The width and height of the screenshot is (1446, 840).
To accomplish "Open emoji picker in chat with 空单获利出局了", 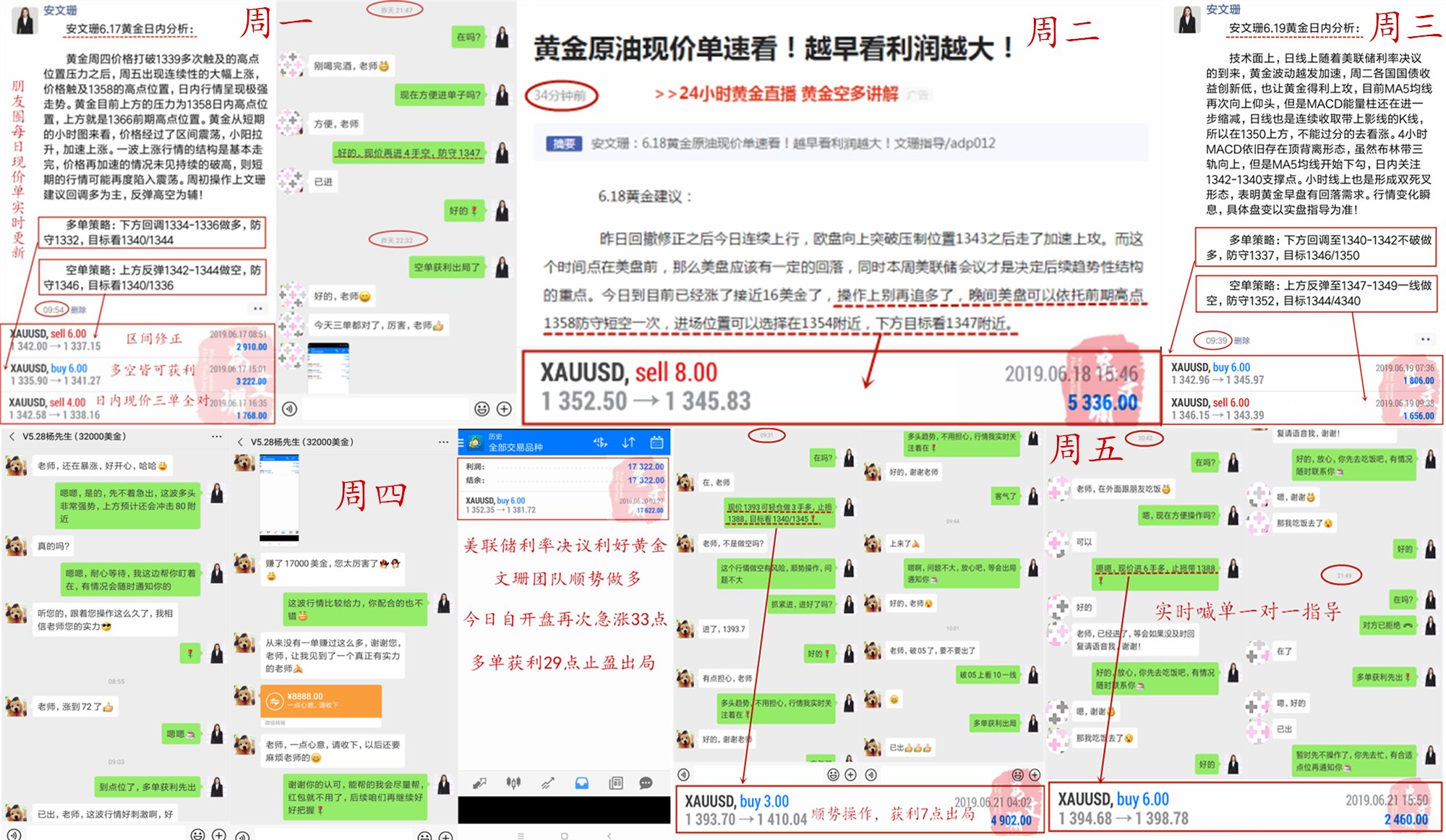I will [x=482, y=409].
